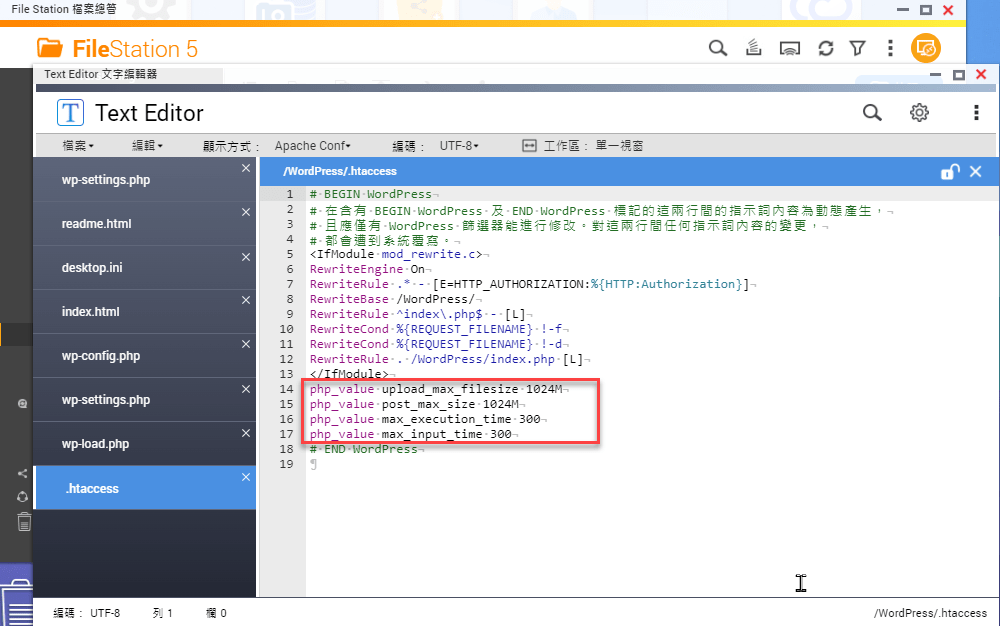Click the max_input_time 300 line
Screen dimensions: 1000x626
411,434
